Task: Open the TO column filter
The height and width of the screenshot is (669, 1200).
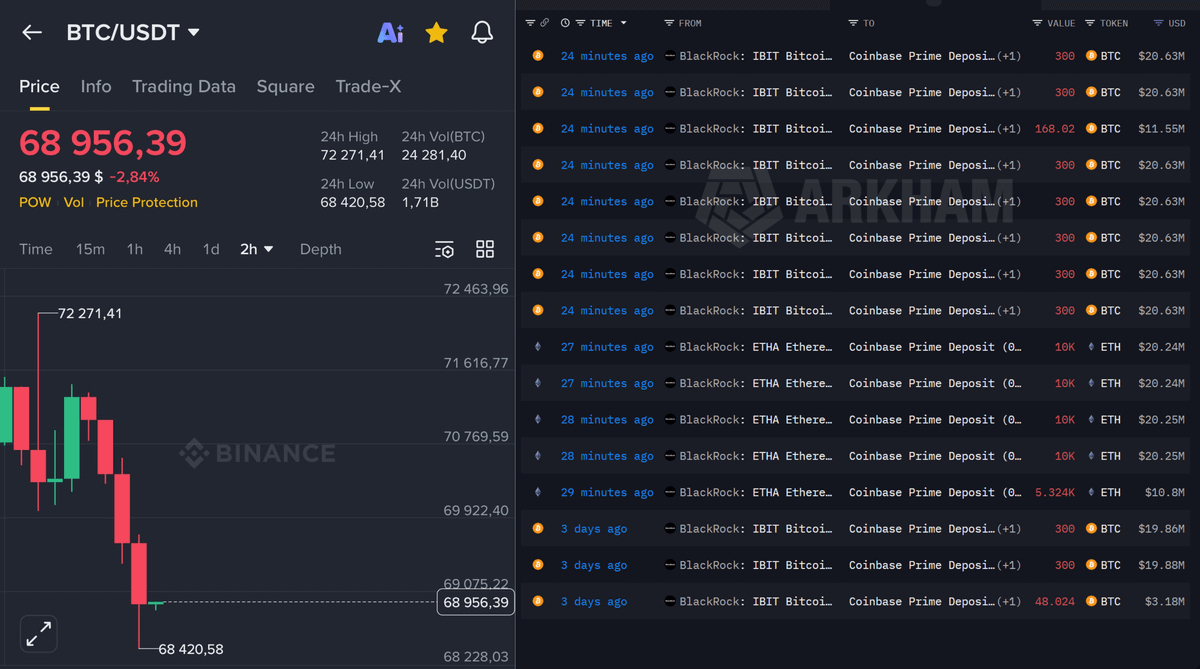Action: point(853,23)
